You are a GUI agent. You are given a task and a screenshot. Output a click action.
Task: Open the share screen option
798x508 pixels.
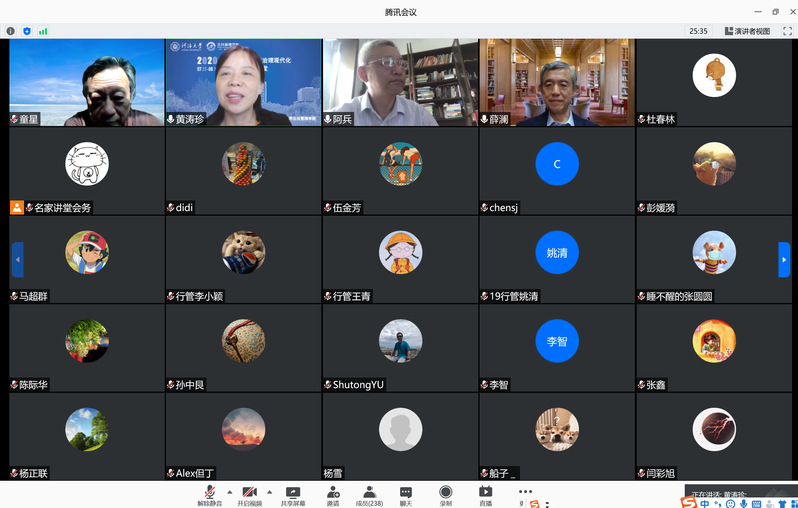click(x=293, y=492)
